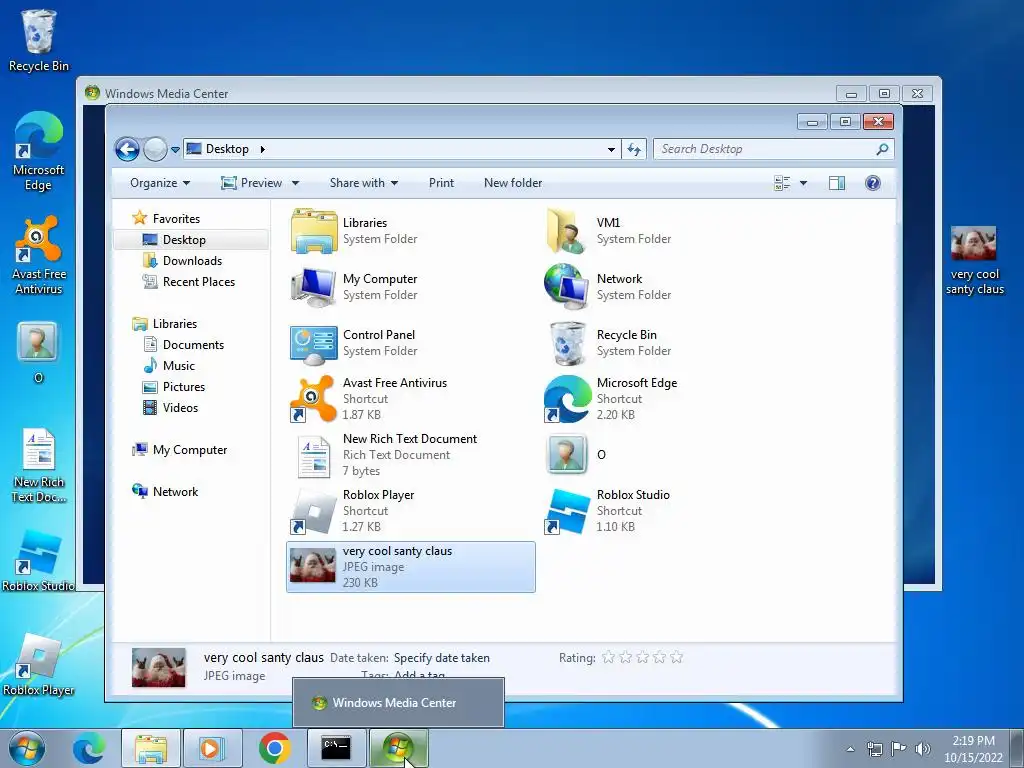
Task: Open view options dropdown arrow
Action: pos(803,184)
